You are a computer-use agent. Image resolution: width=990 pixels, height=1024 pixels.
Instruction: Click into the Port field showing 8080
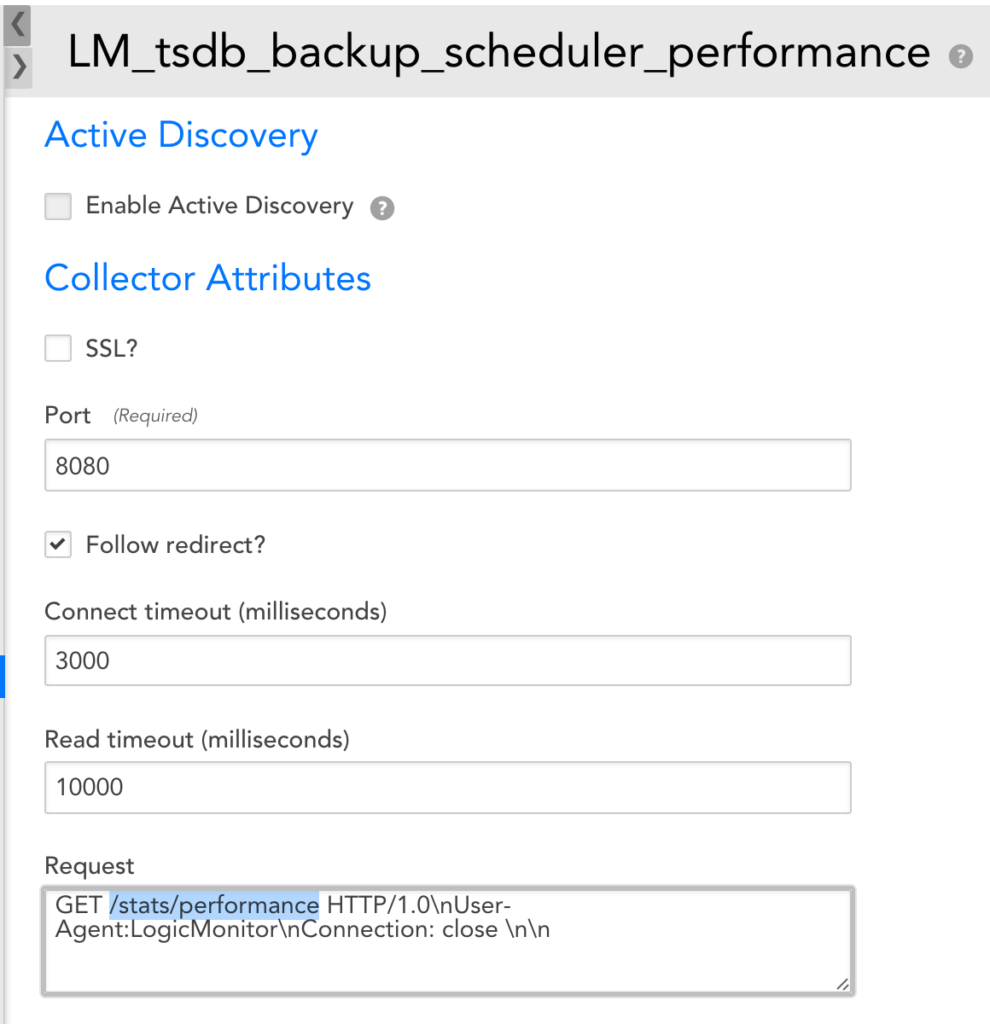[x=447, y=465]
